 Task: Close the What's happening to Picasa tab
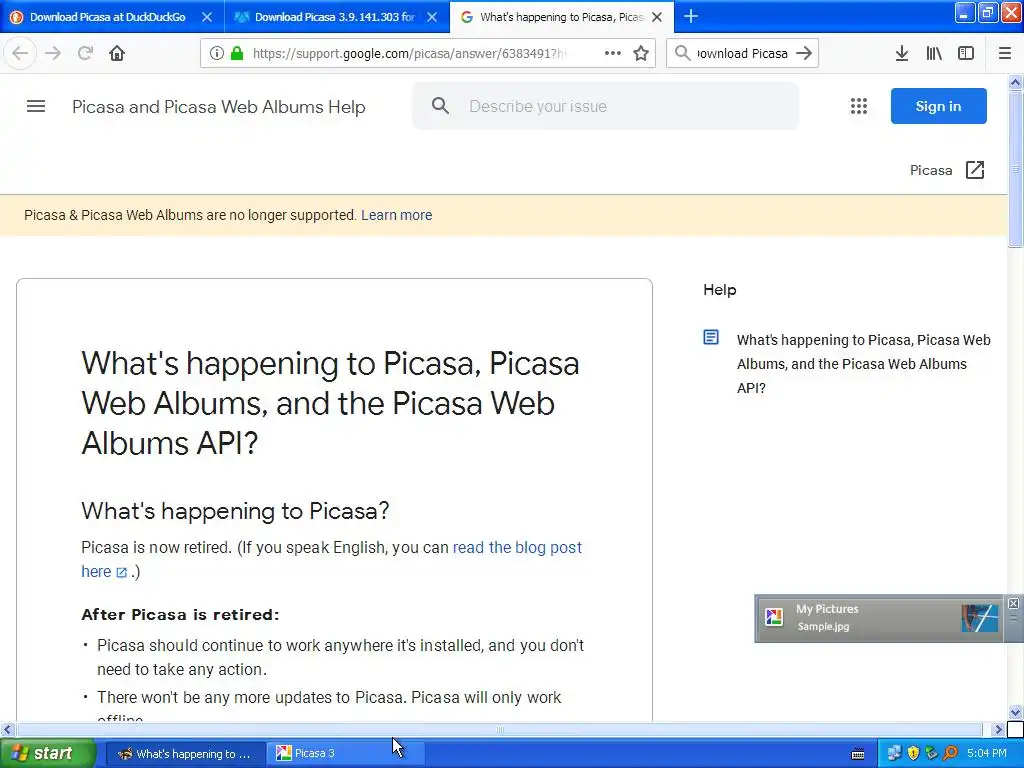658,17
